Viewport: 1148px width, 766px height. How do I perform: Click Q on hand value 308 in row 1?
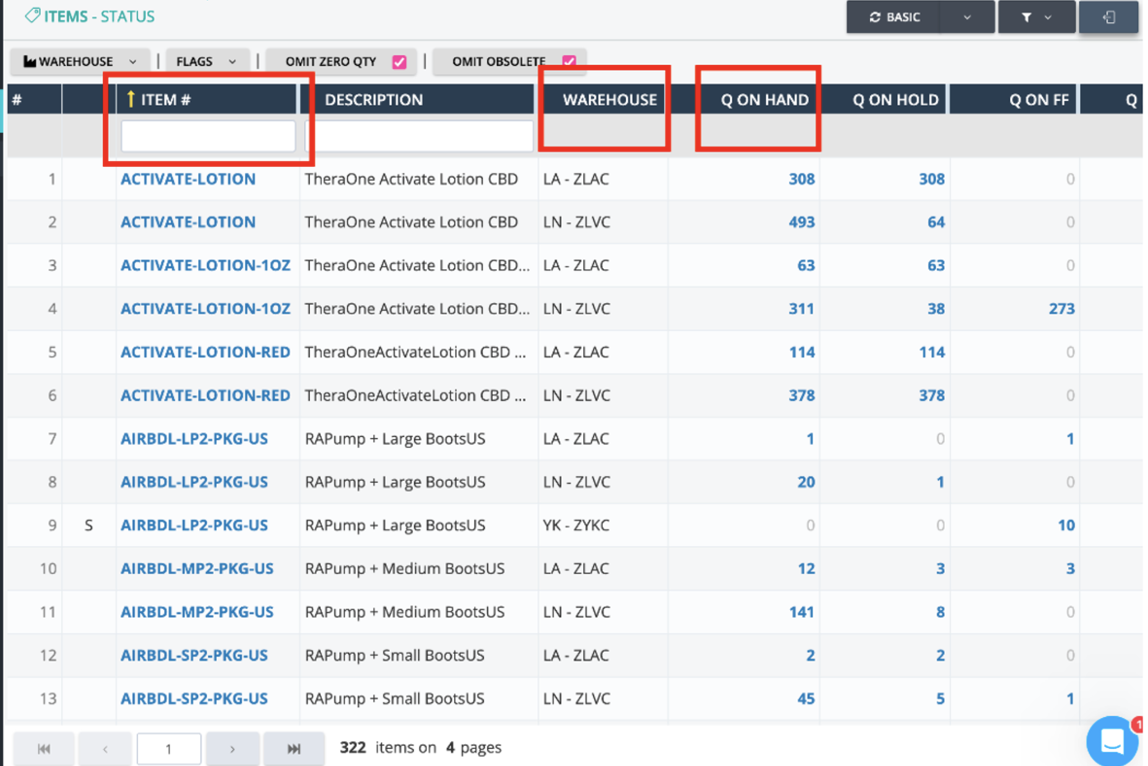[x=802, y=179]
